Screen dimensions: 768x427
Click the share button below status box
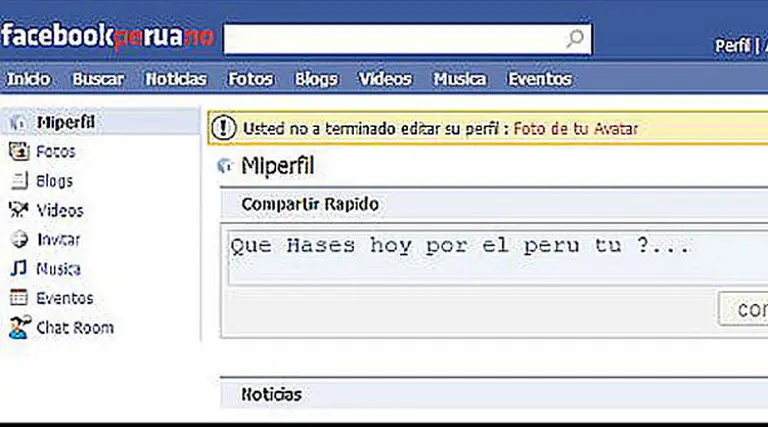(x=743, y=308)
